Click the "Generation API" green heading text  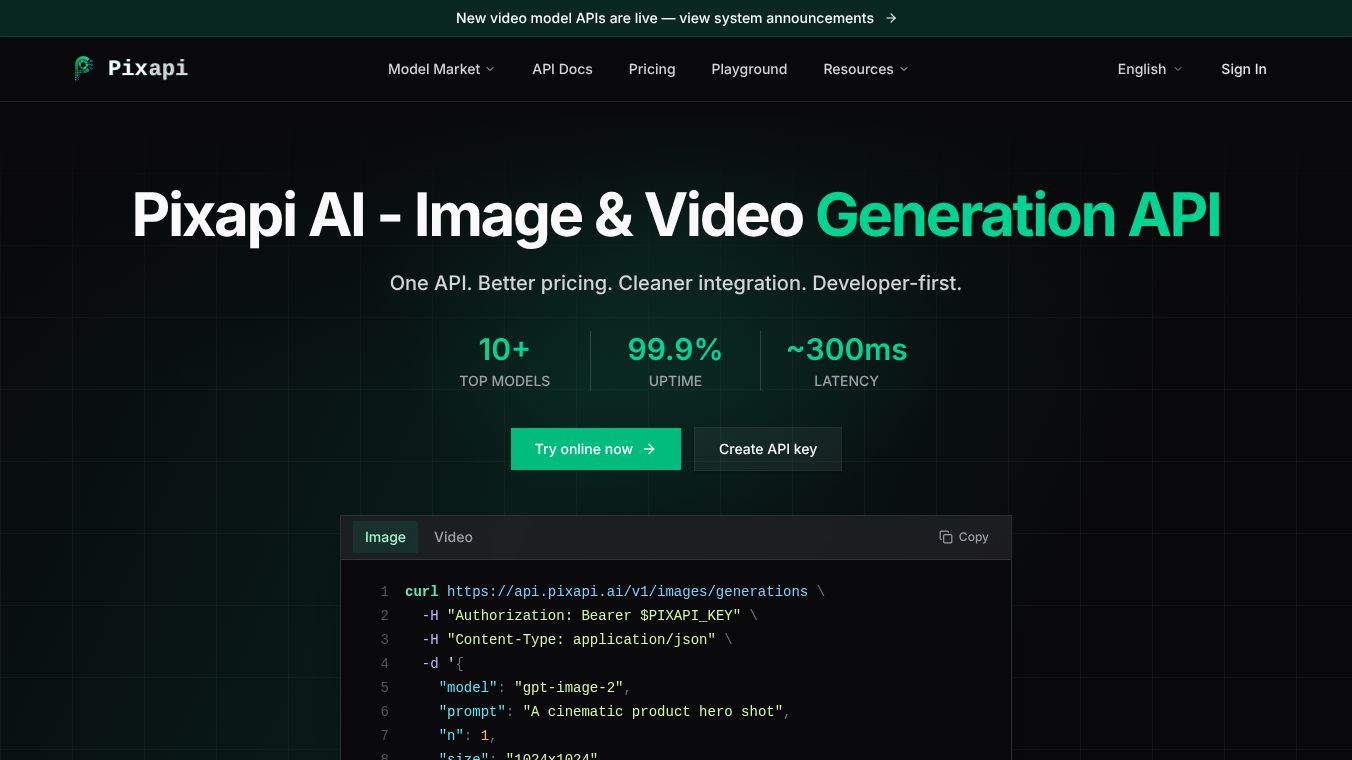point(1018,215)
